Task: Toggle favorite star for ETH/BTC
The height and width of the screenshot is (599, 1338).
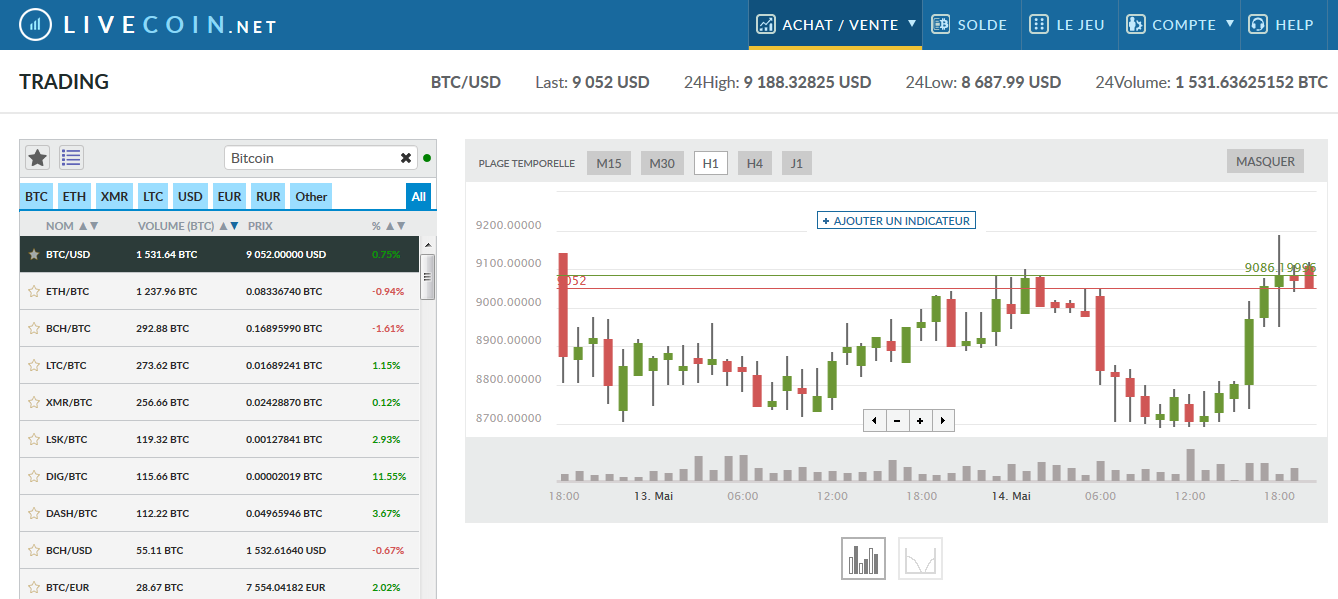Action: tap(33, 291)
